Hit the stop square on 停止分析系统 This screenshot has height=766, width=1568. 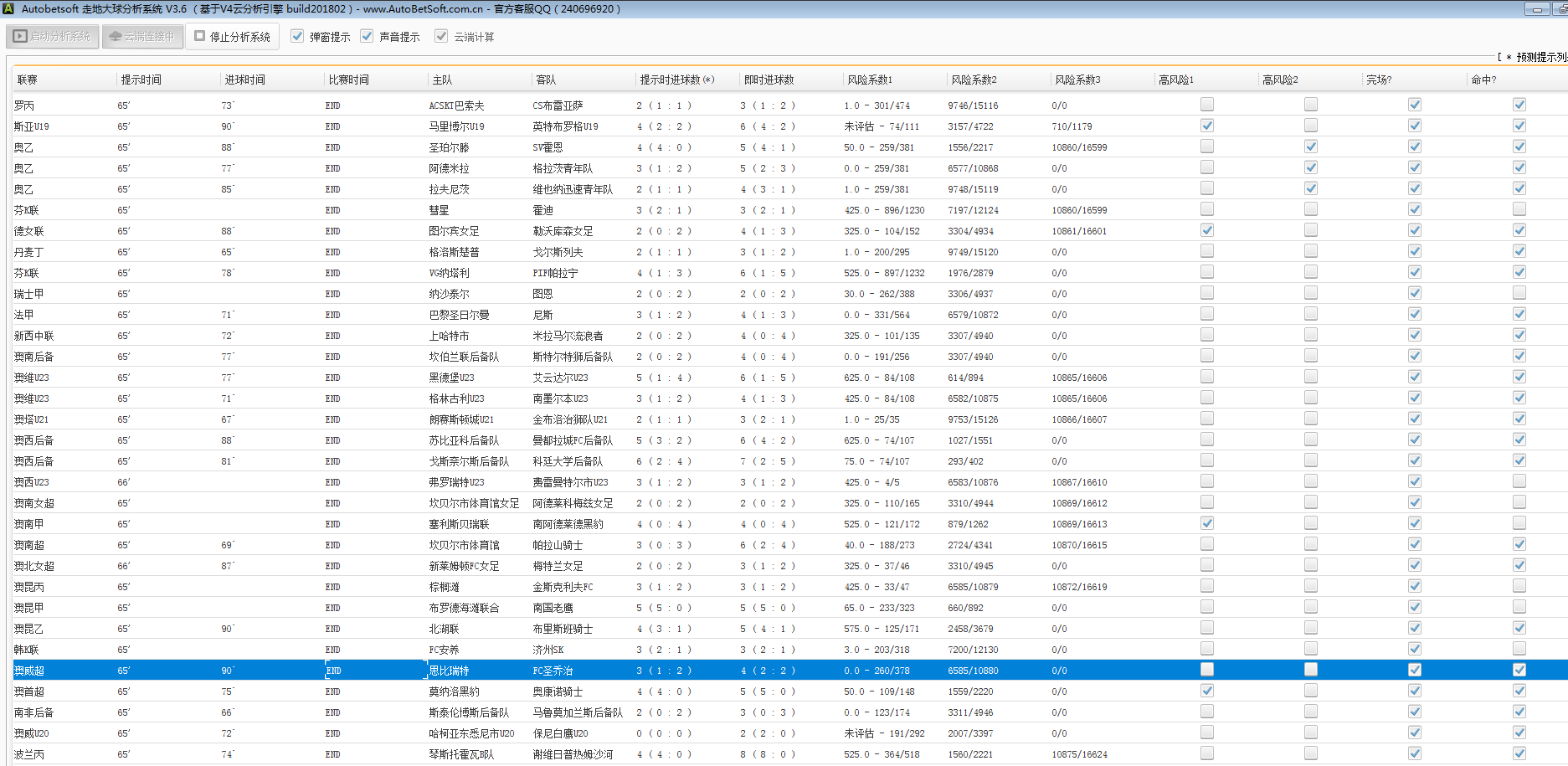(200, 36)
